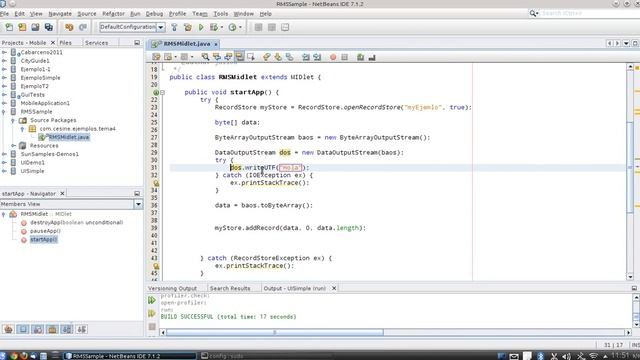This screenshot has height=360, width=640.
Task: Open the Tools menu
Action: click(220, 13)
